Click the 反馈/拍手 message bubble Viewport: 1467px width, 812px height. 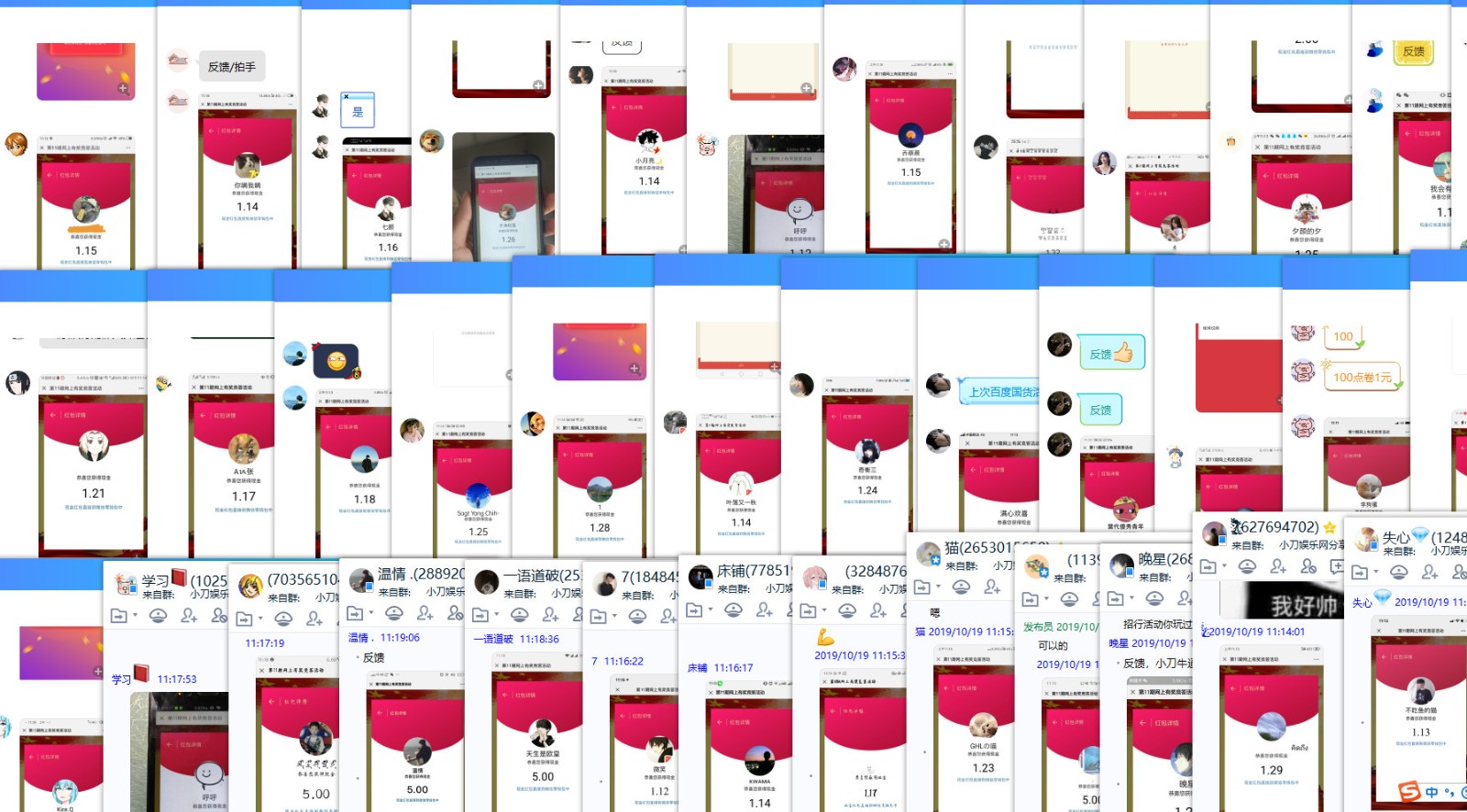coord(231,67)
